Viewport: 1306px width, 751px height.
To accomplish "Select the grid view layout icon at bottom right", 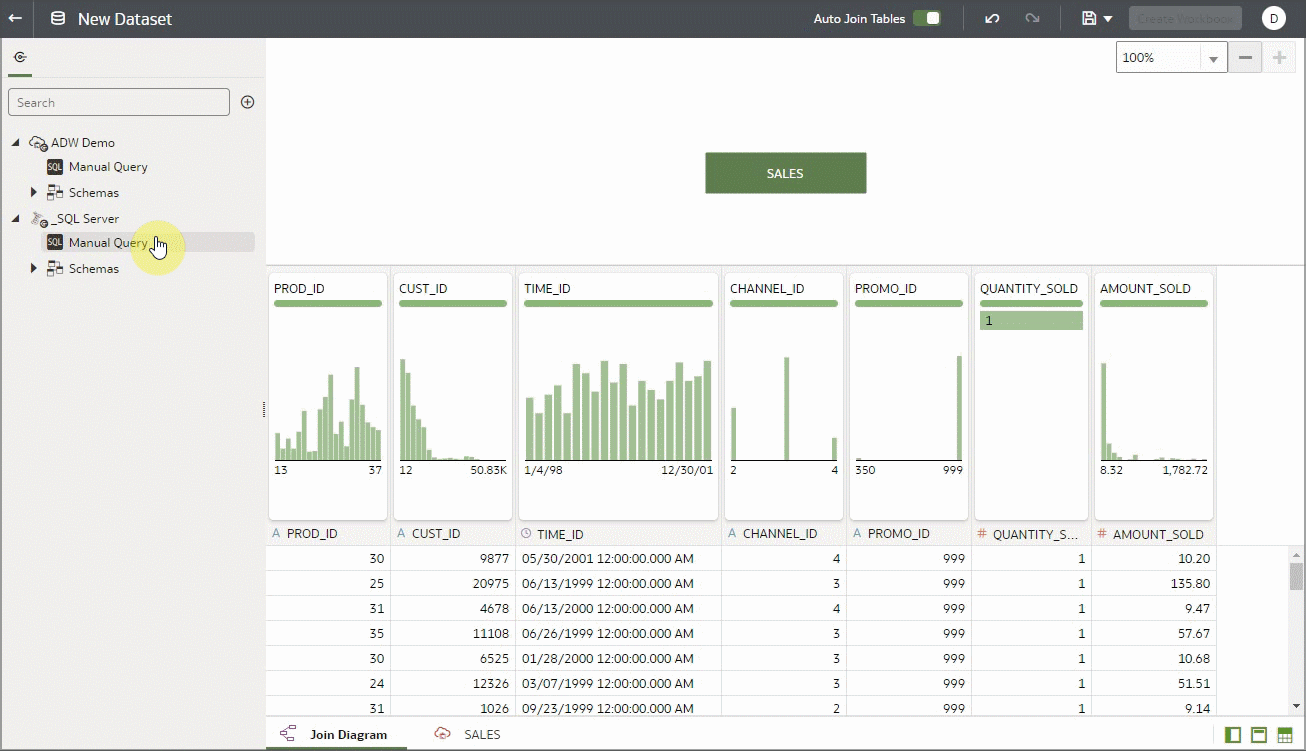I will pyautogui.click(x=1286, y=733).
